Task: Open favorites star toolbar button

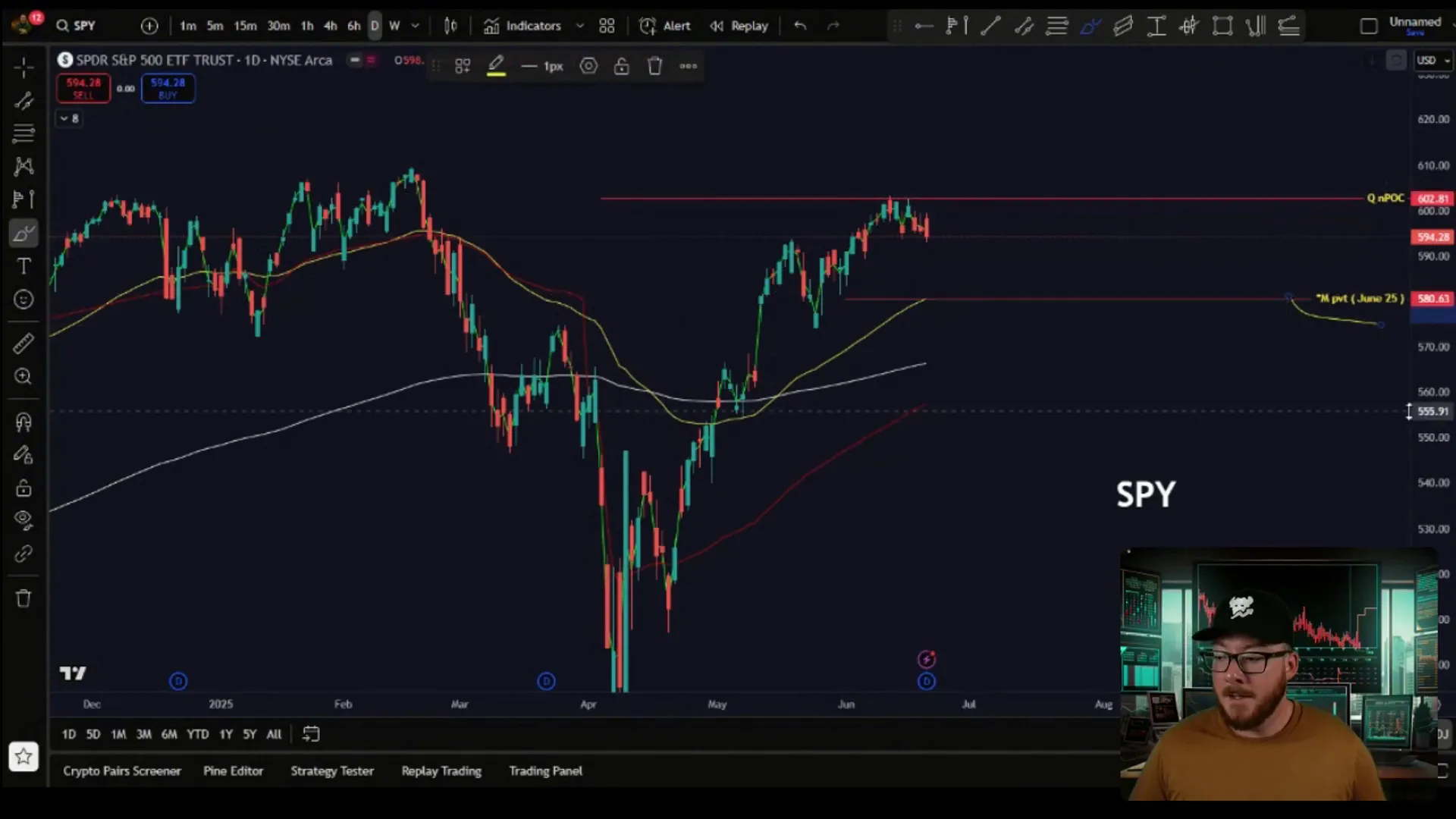Action: coord(24,756)
